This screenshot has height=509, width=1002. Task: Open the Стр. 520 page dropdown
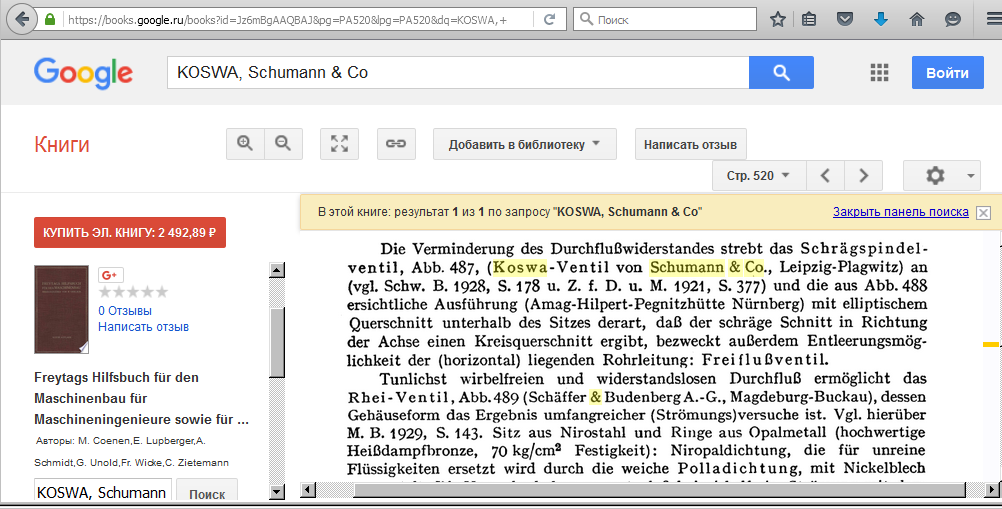point(759,175)
